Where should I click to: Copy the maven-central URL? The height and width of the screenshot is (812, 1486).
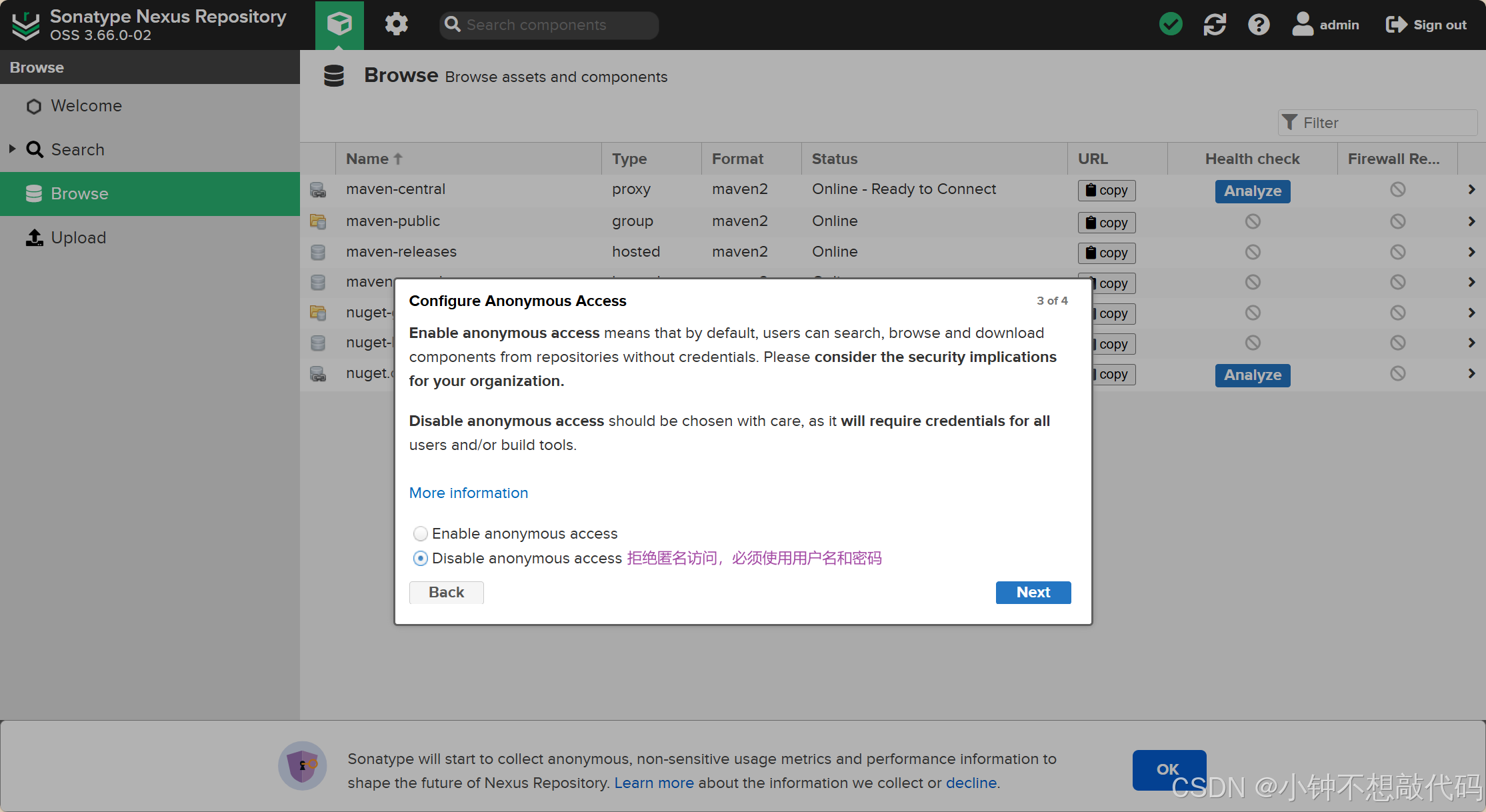click(1107, 191)
